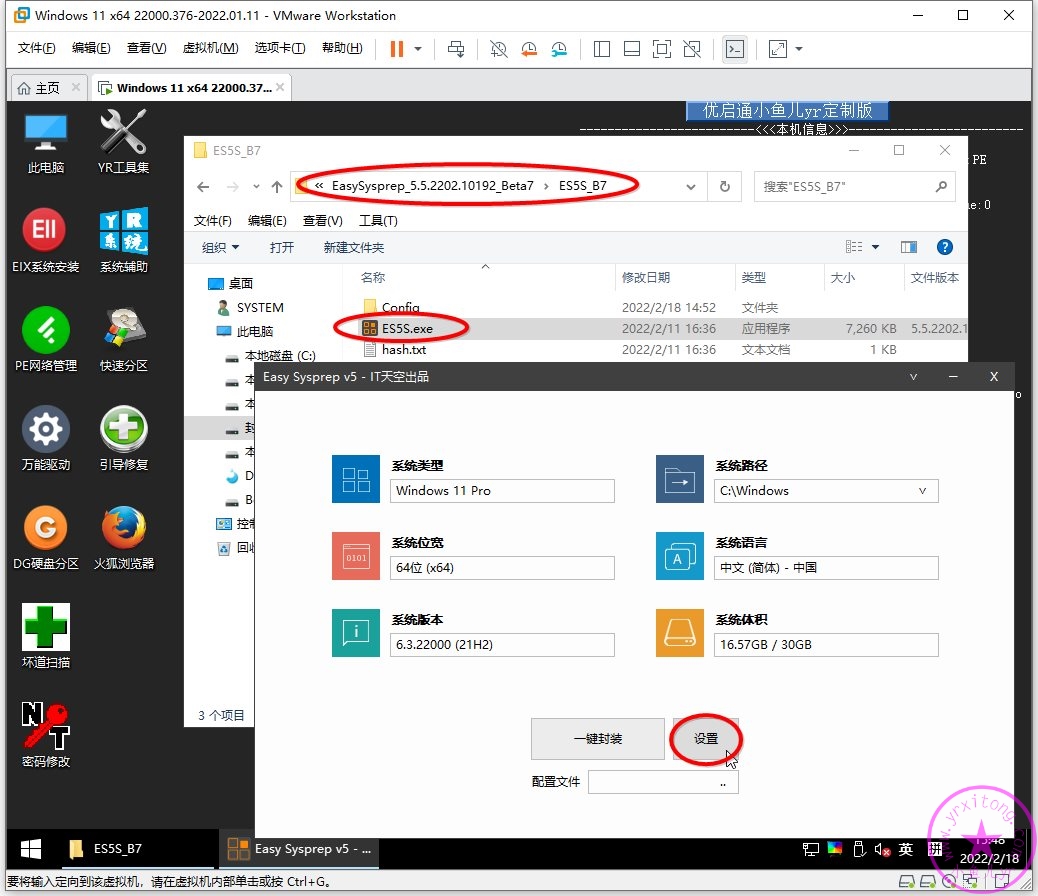Click the volume muted tray icon
The image size is (1038, 896).
pos(882,849)
